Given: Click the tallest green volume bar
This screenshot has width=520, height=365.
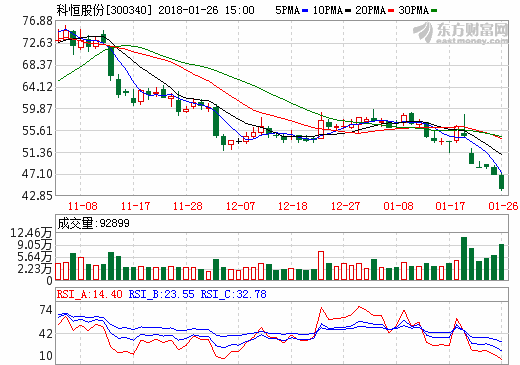Looking at the screenshot, I should (x=464, y=258).
